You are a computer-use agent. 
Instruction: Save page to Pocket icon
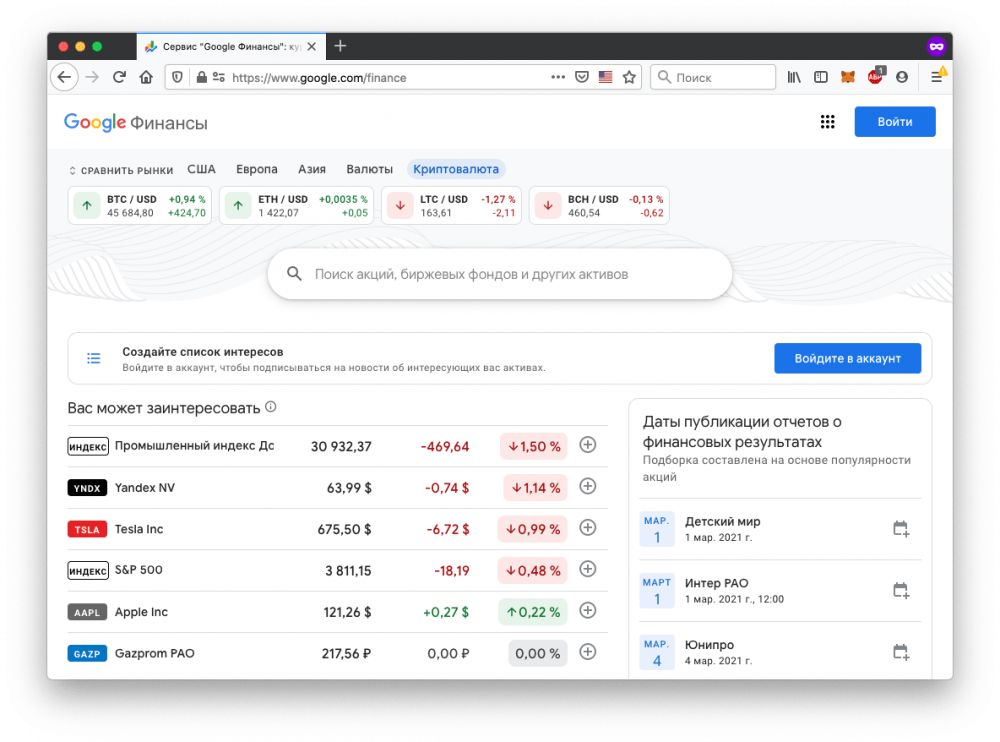point(582,77)
